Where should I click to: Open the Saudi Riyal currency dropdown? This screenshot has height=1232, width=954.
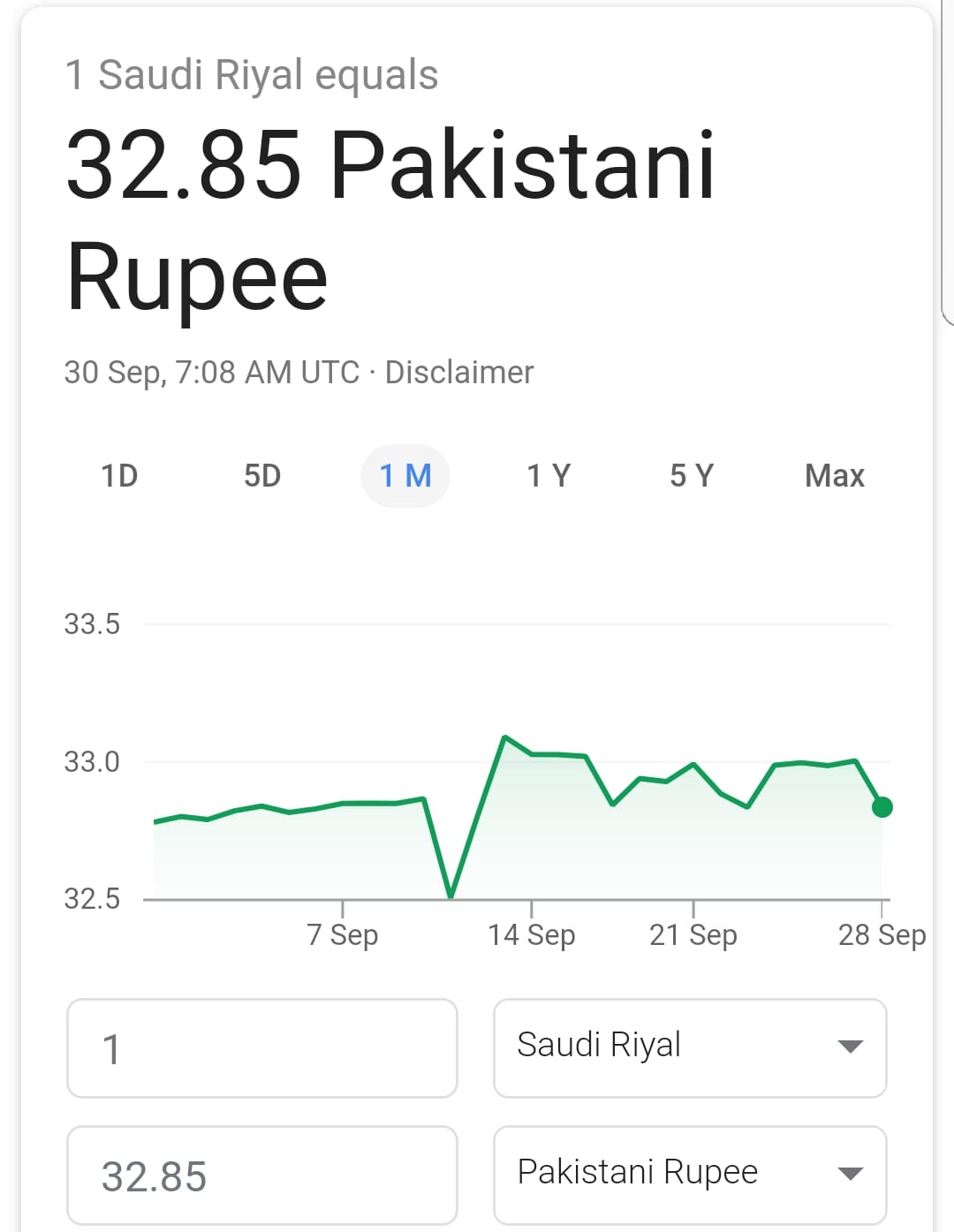pos(690,1048)
